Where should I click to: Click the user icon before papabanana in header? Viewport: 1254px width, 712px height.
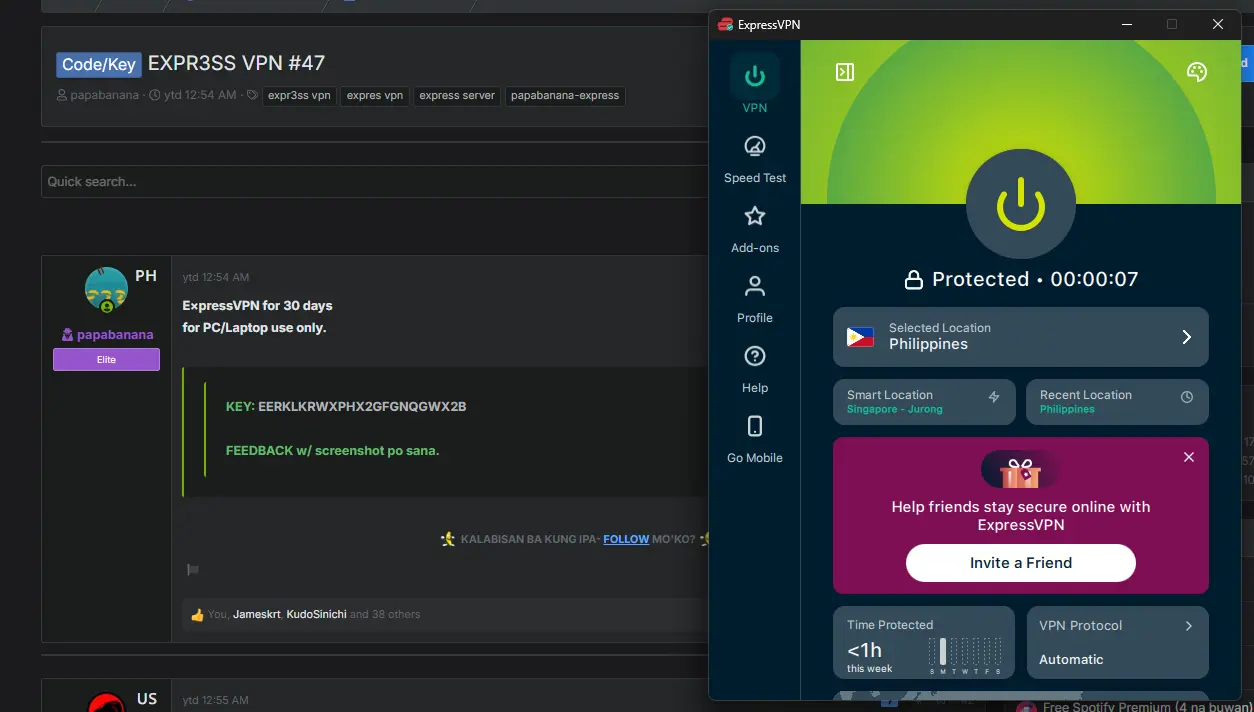click(x=62, y=96)
